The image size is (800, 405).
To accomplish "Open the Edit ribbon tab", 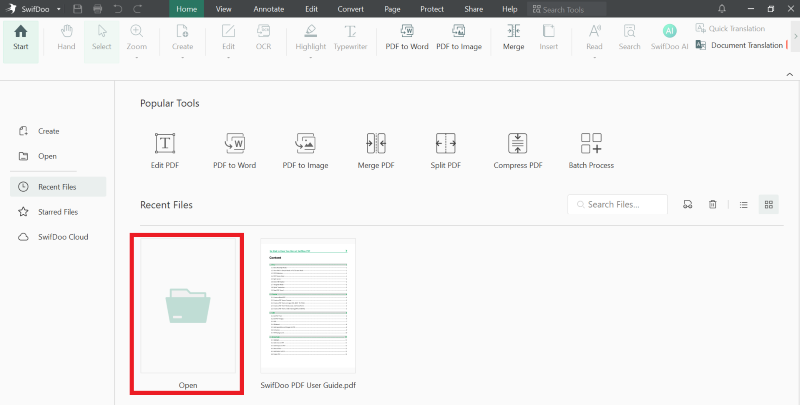I will click(311, 9).
